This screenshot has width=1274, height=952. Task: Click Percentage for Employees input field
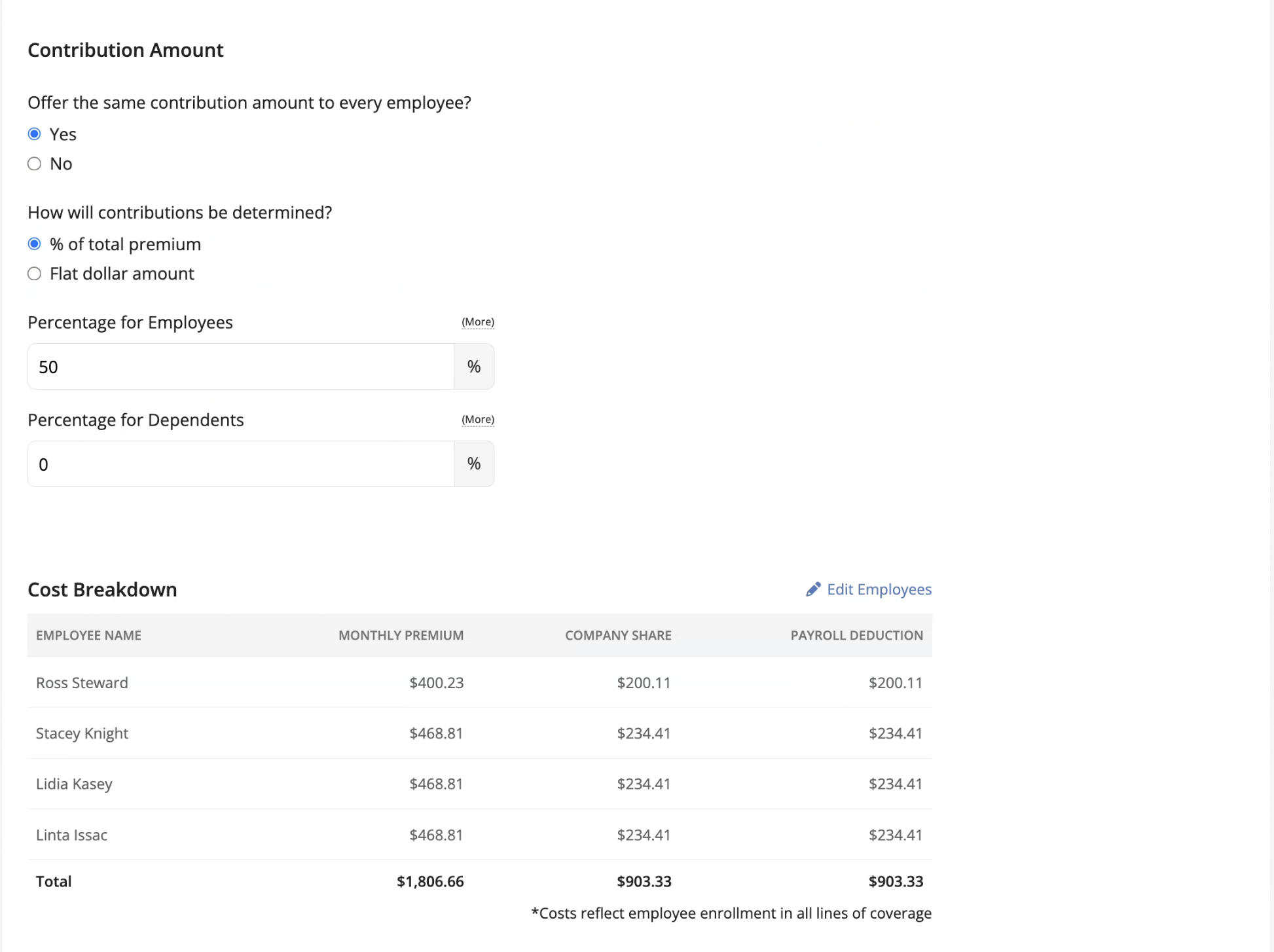[241, 367]
